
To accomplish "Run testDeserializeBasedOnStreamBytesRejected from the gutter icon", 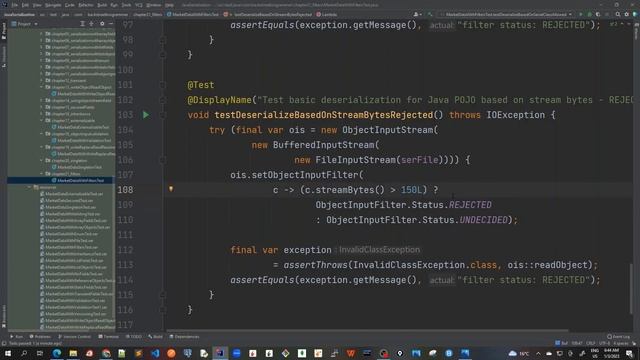I will pyautogui.click(x=146, y=115).
